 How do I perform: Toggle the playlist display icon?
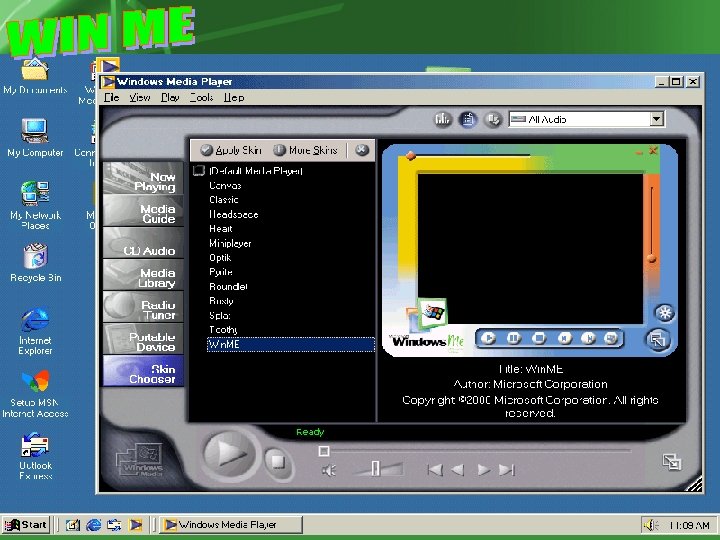pyautogui.click(x=467, y=119)
